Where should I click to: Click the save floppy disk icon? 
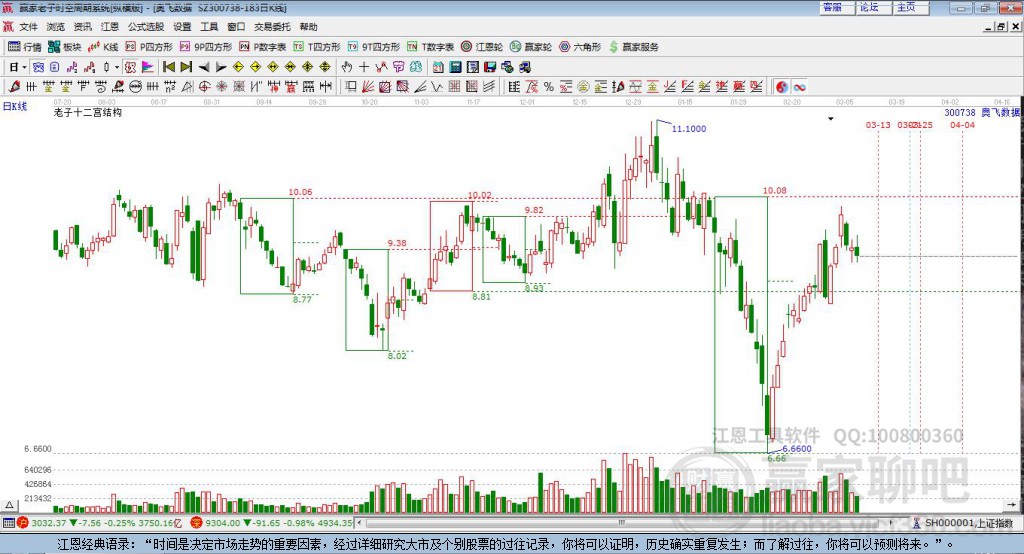(x=490, y=67)
